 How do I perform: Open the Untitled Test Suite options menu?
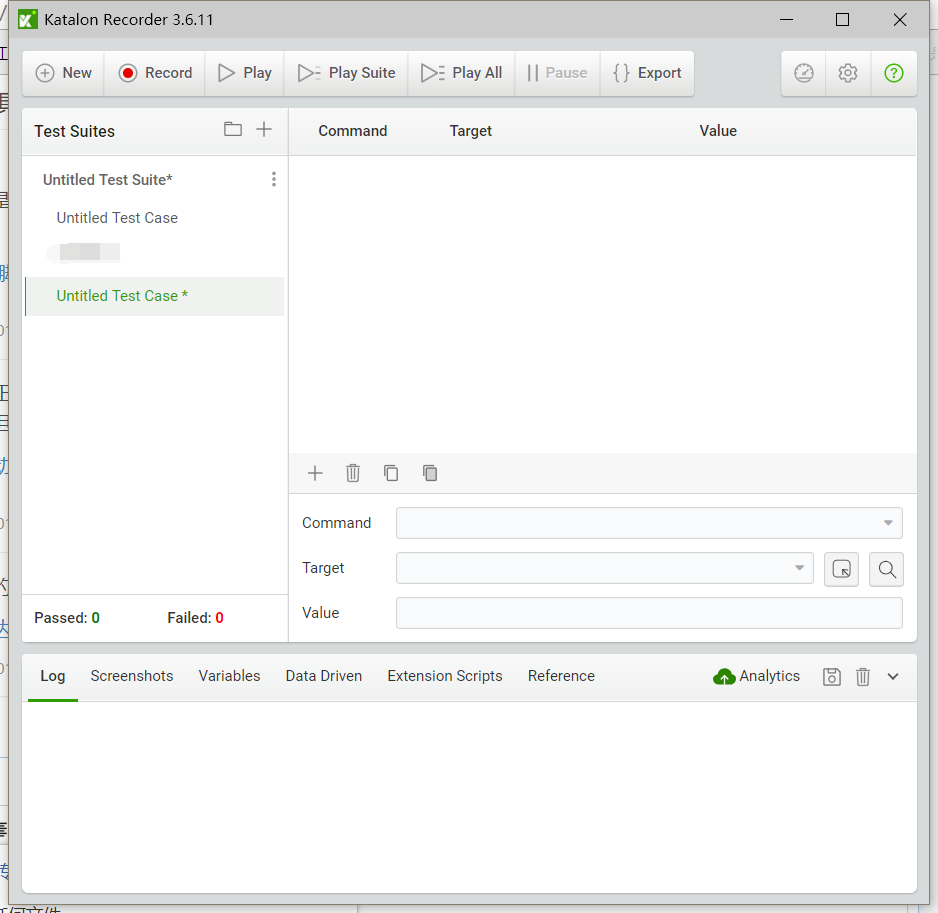273,179
